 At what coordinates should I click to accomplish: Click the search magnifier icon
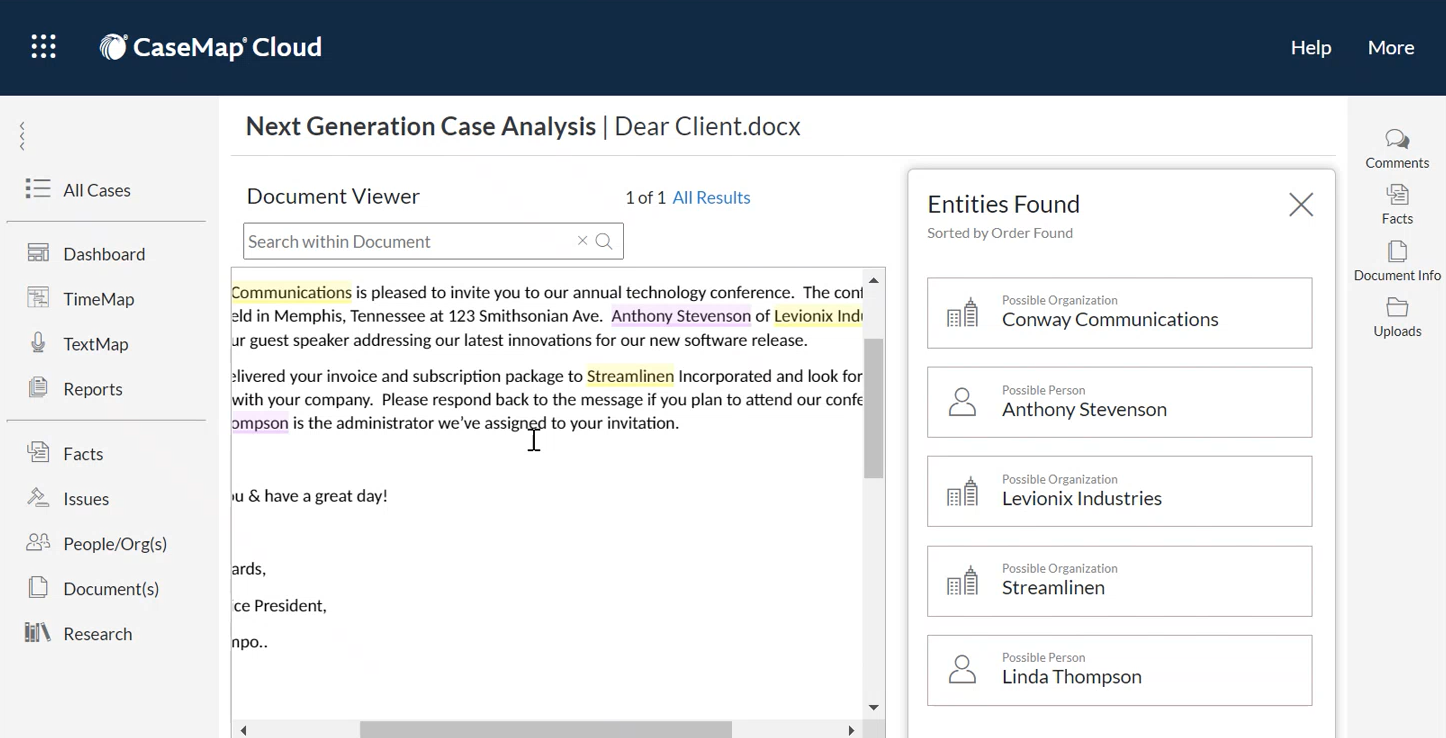click(x=604, y=241)
